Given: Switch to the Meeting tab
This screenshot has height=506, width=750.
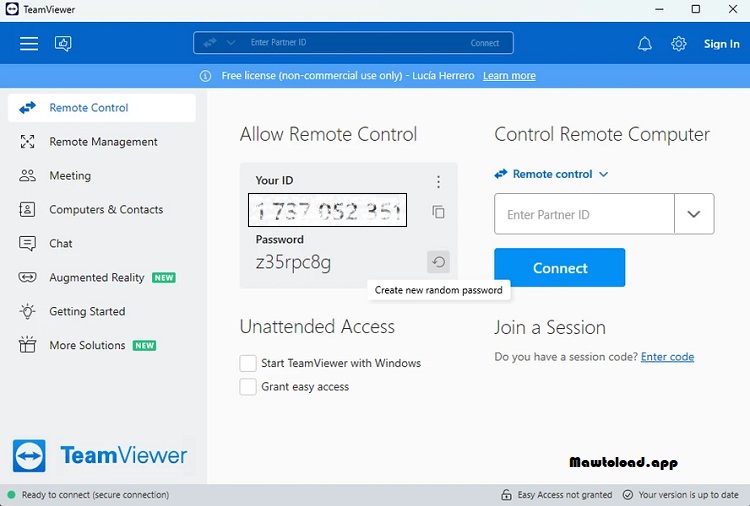Looking at the screenshot, I should 70,176.
